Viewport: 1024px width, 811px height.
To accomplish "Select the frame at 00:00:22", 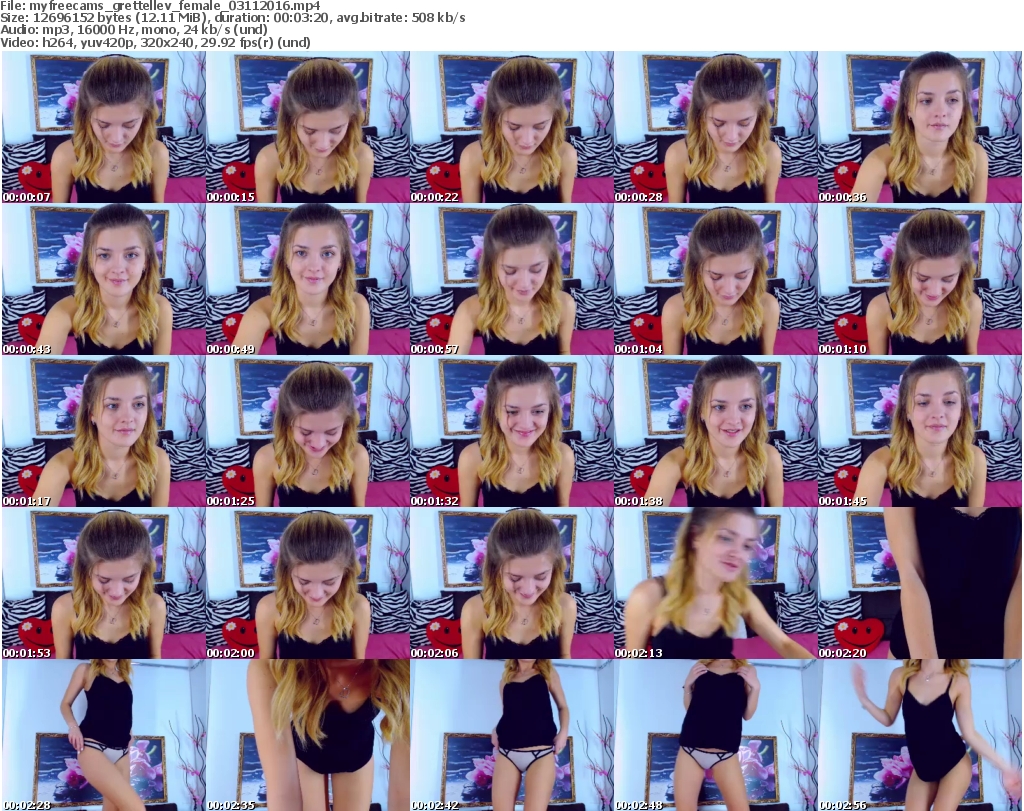I will [x=511, y=127].
